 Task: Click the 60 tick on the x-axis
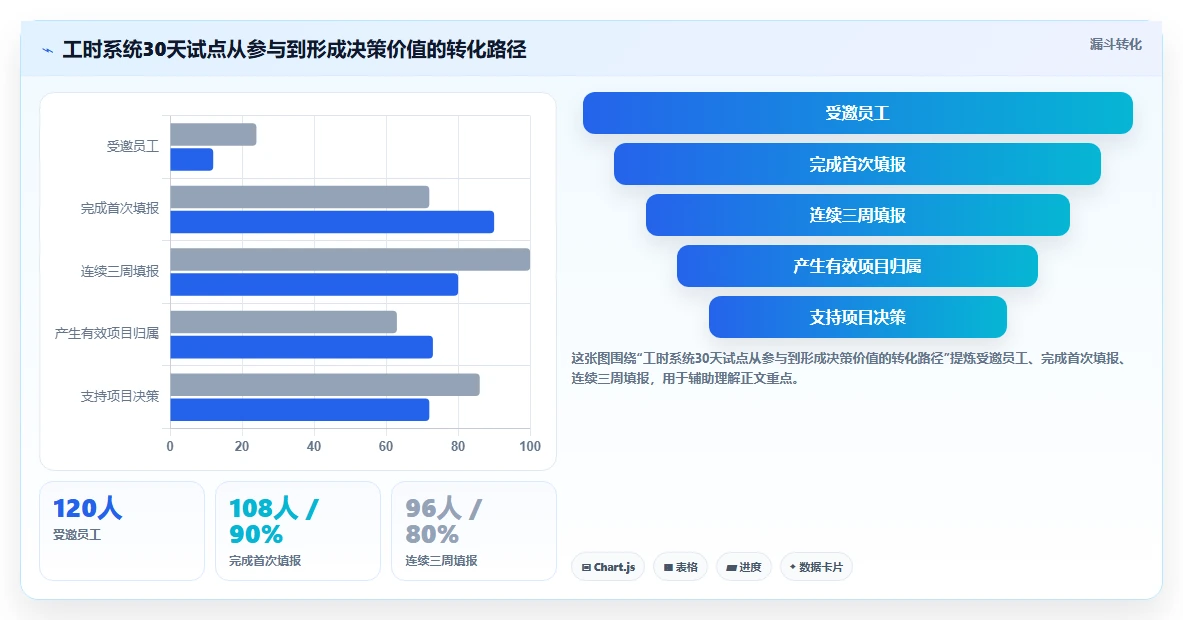pyautogui.click(x=386, y=447)
